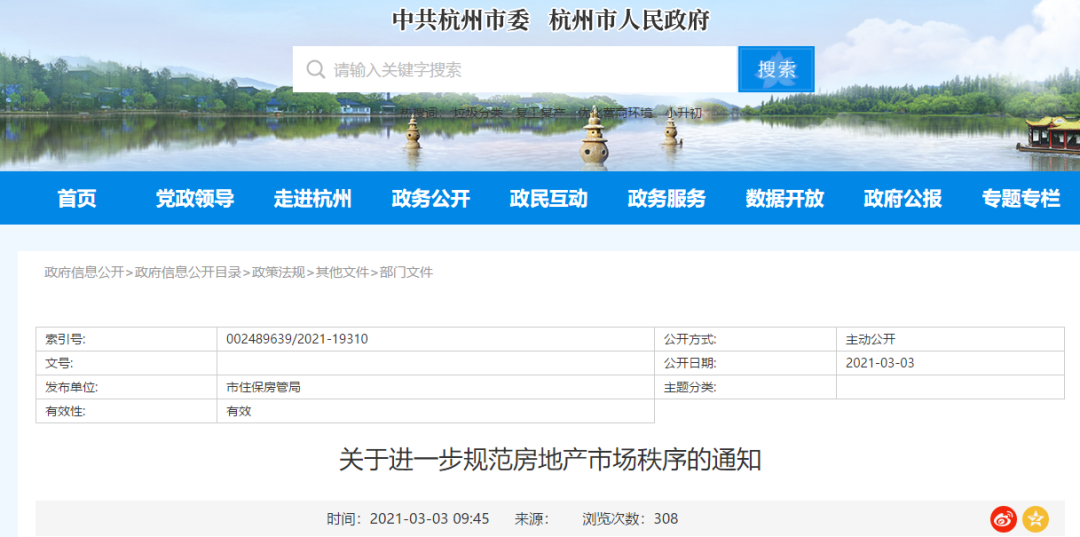Go to 政策法规 breadcrumb link
The width and height of the screenshot is (1080, 537).
278,272
